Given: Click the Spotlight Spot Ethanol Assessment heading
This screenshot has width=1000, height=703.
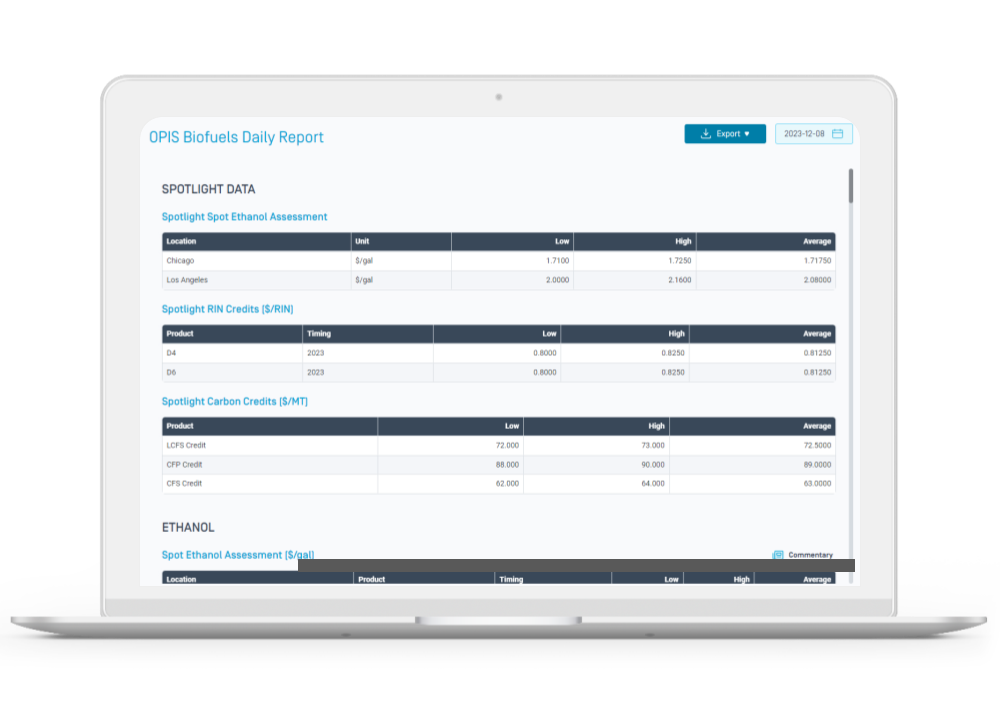Looking at the screenshot, I should click(x=244, y=217).
